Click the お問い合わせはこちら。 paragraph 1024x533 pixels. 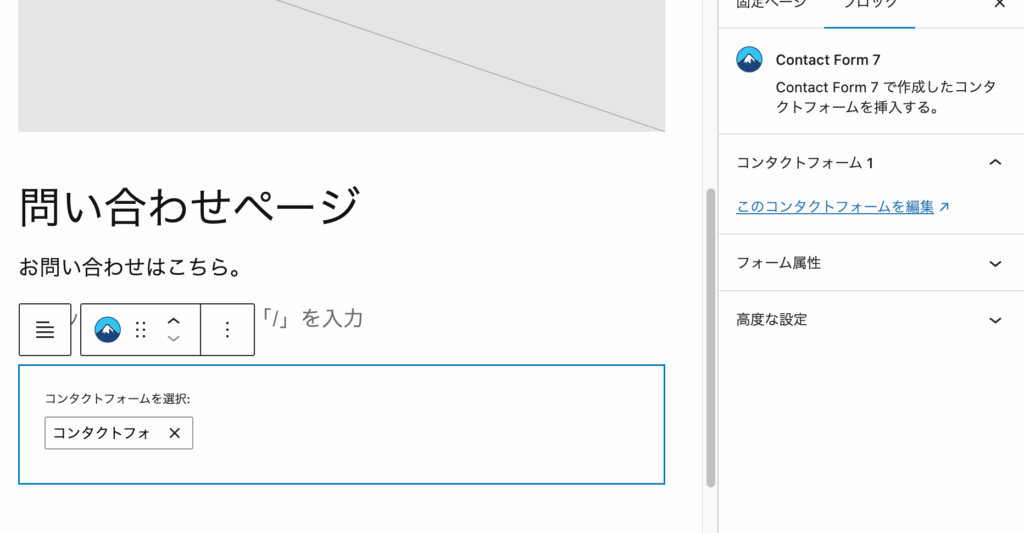pyautogui.click(x=133, y=268)
